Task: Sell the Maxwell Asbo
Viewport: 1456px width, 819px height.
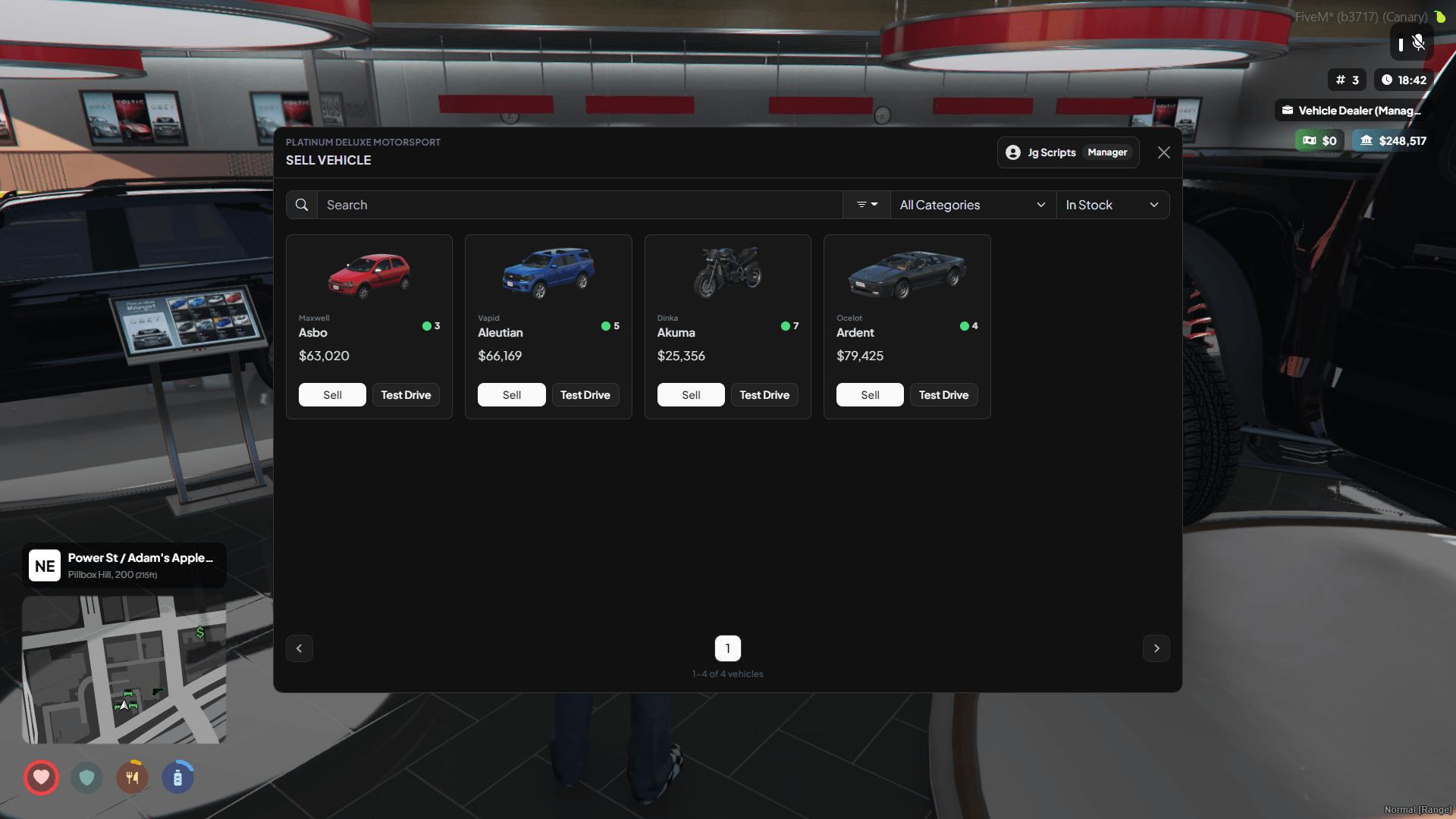Action: point(332,395)
